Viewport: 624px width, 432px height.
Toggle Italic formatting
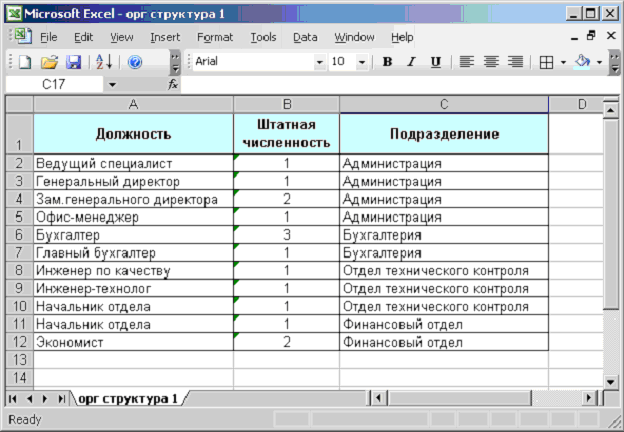411,62
